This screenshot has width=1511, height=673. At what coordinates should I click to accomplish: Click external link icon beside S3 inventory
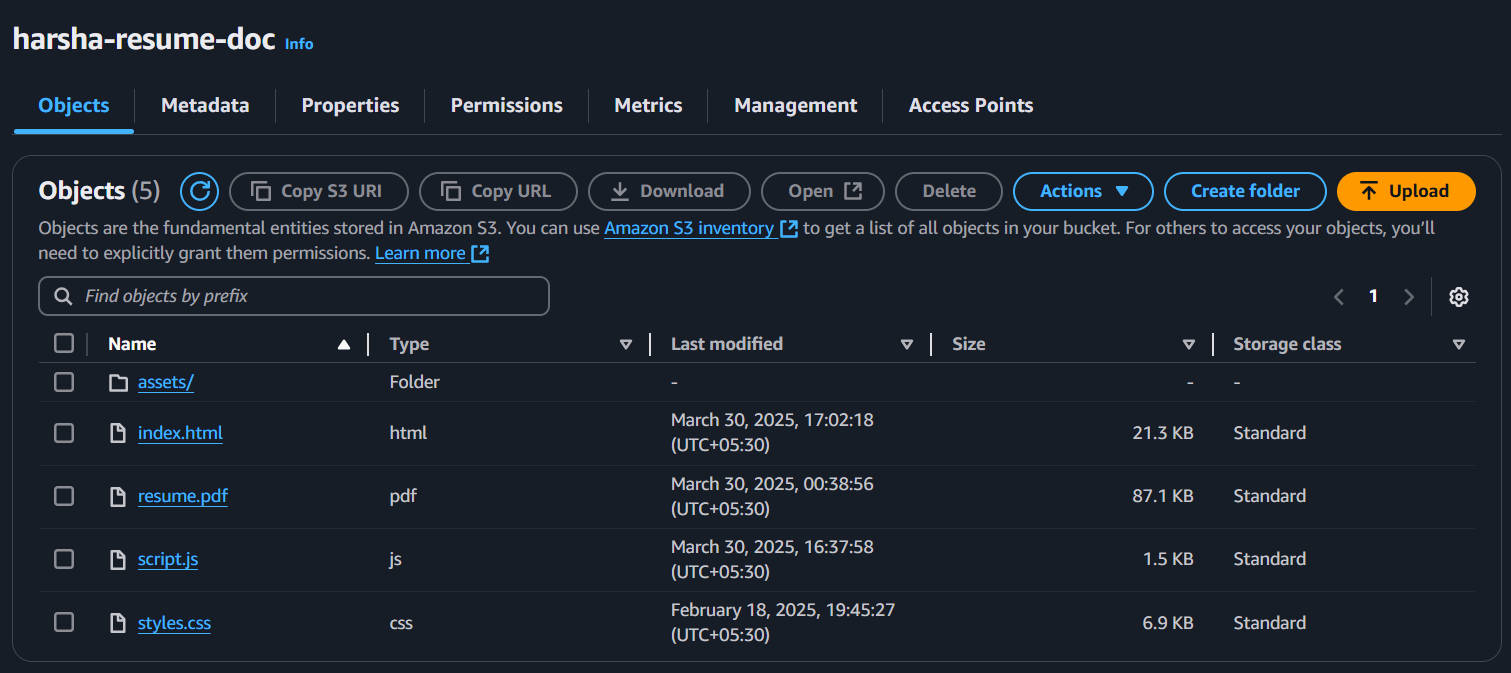(789, 228)
